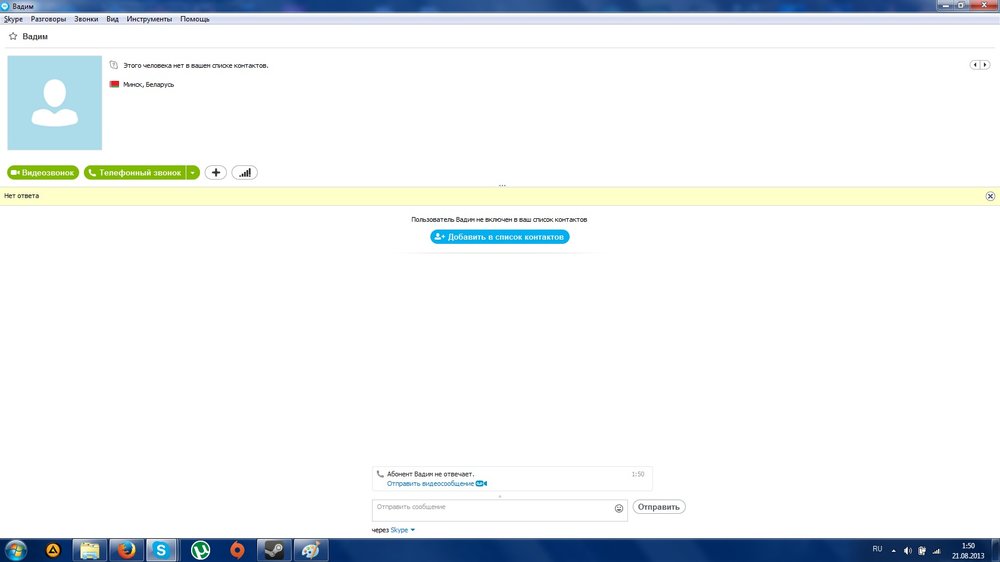1000x562 pixels.
Task: Open uTorrent from the taskbar
Action: (200, 549)
